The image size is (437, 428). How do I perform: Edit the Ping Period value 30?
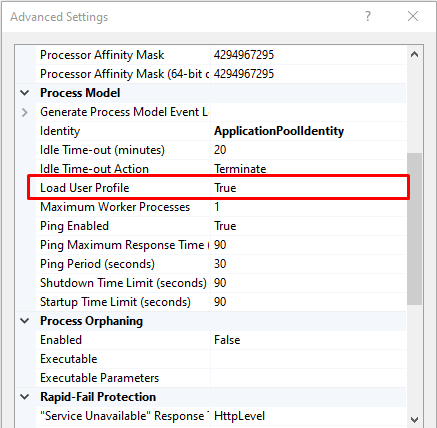pyautogui.click(x=220, y=264)
